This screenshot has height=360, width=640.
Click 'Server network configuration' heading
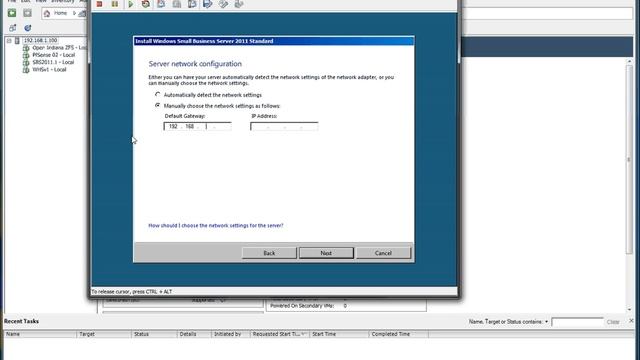[x=195, y=64]
